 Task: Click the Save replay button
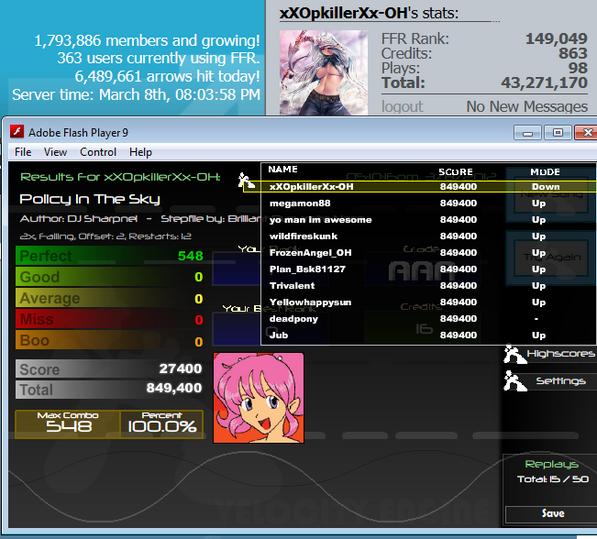point(552,513)
